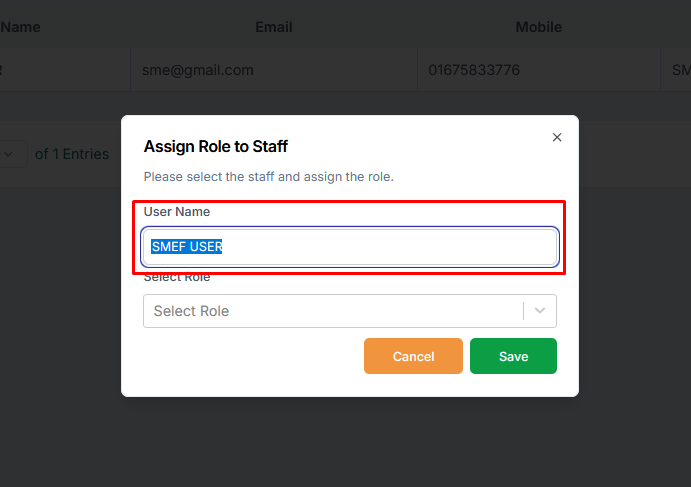691x487 pixels.
Task: Click the 'of 1 Entries' text
Action: (x=72, y=154)
